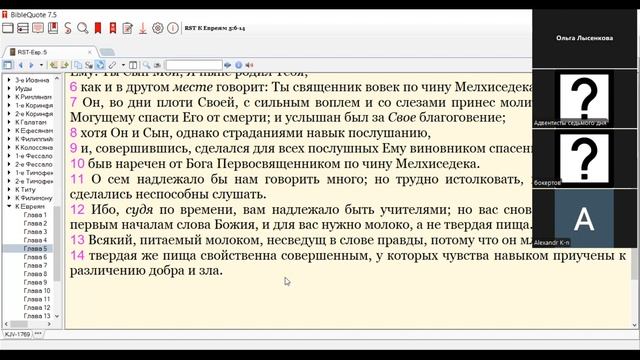This screenshot has width=640, height=360.
Task: Click the tree panel vertical scrollbar thumb
Action: 57,243
